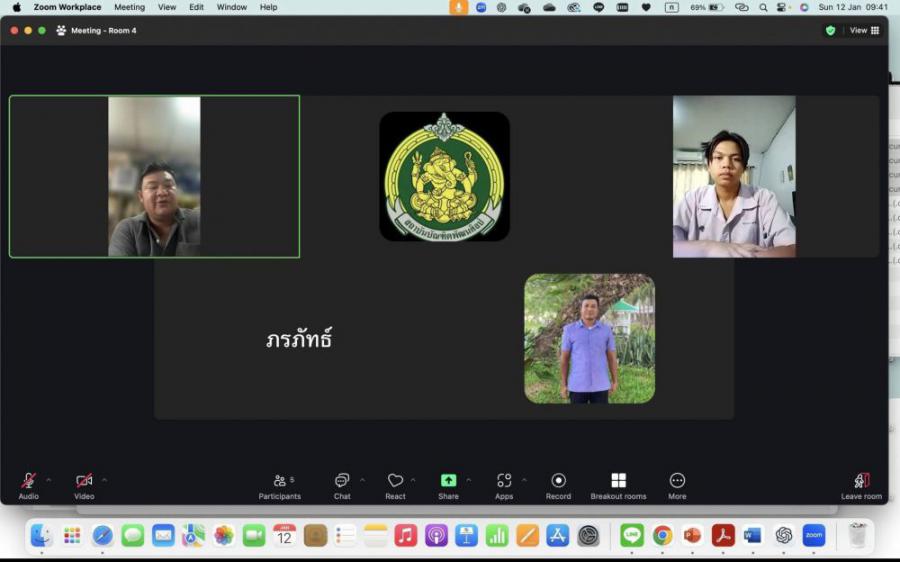This screenshot has height=562, width=900.
Task: Open the Participants panel
Action: (x=279, y=485)
